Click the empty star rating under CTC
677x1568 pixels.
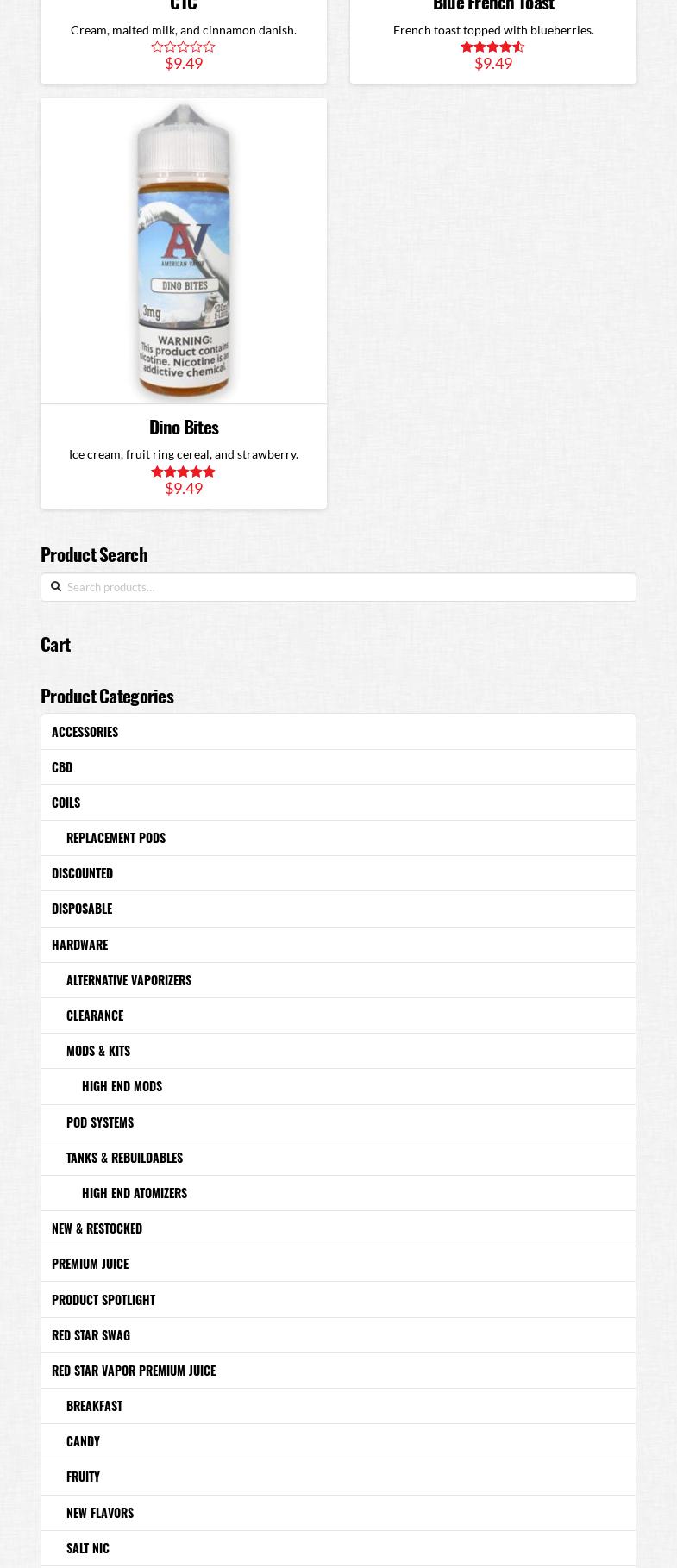(183, 47)
